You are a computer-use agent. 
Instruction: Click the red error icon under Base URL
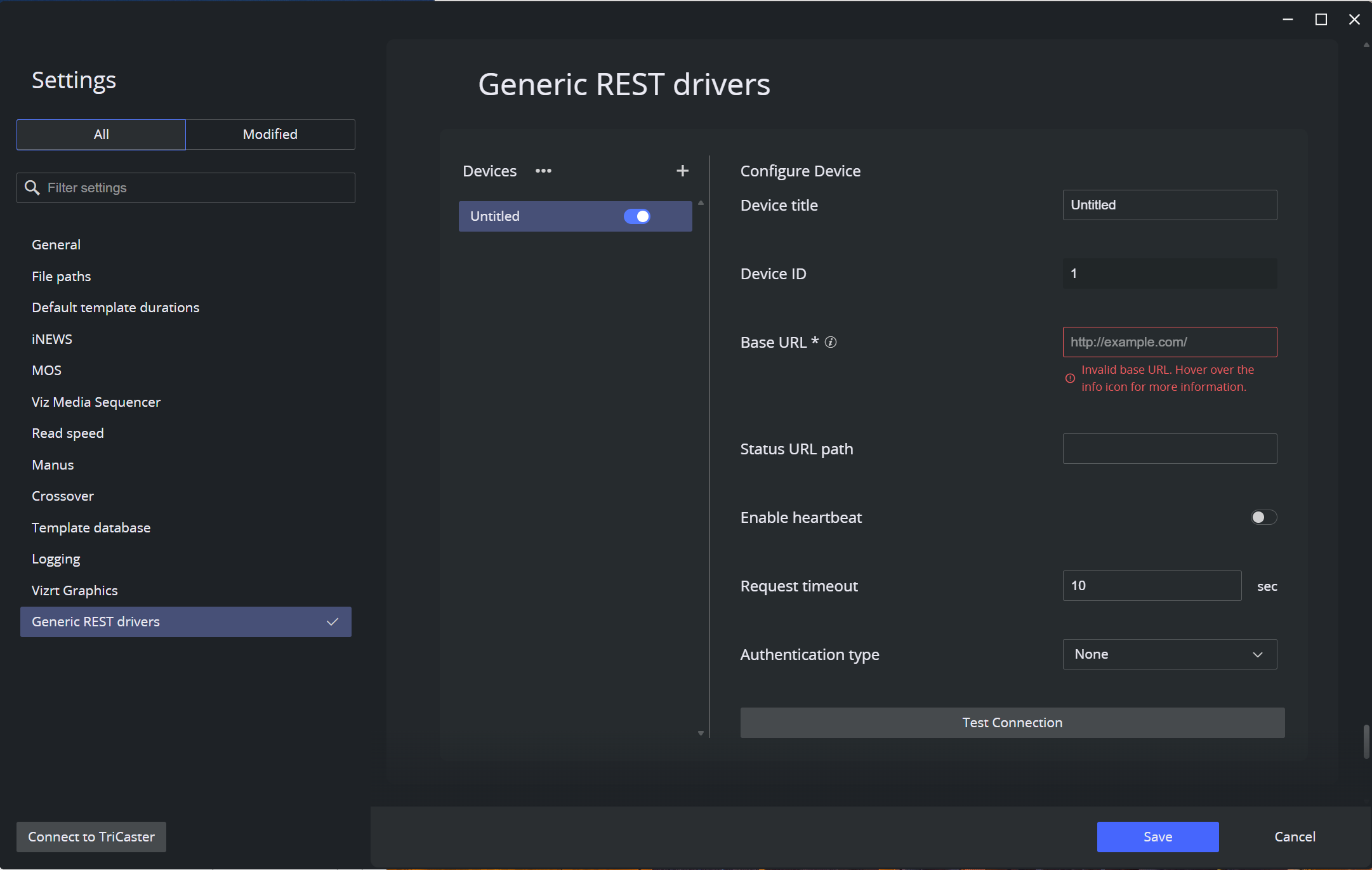click(x=1070, y=378)
